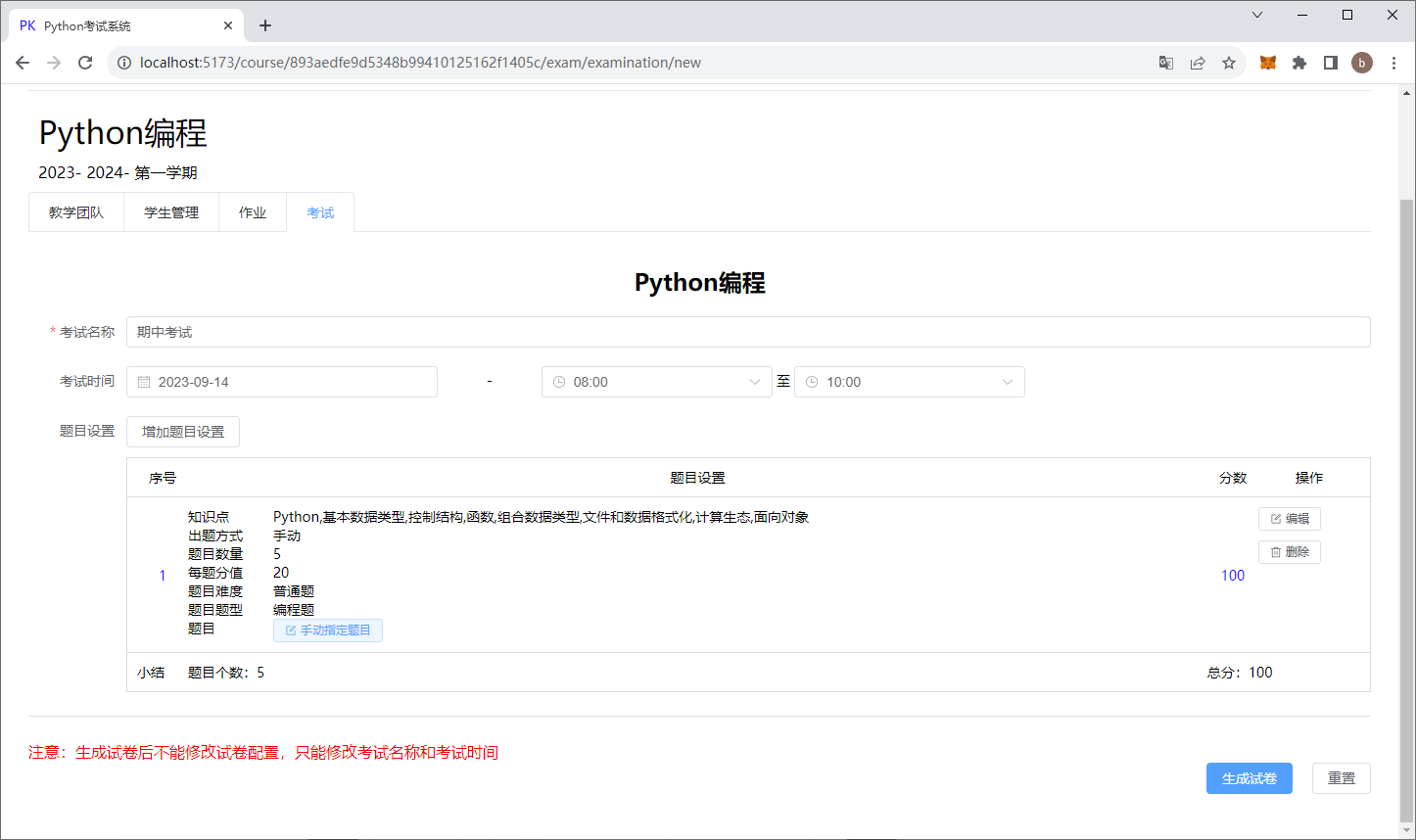Click the 编程题 question type value
The image size is (1416, 840).
pos(294,610)
